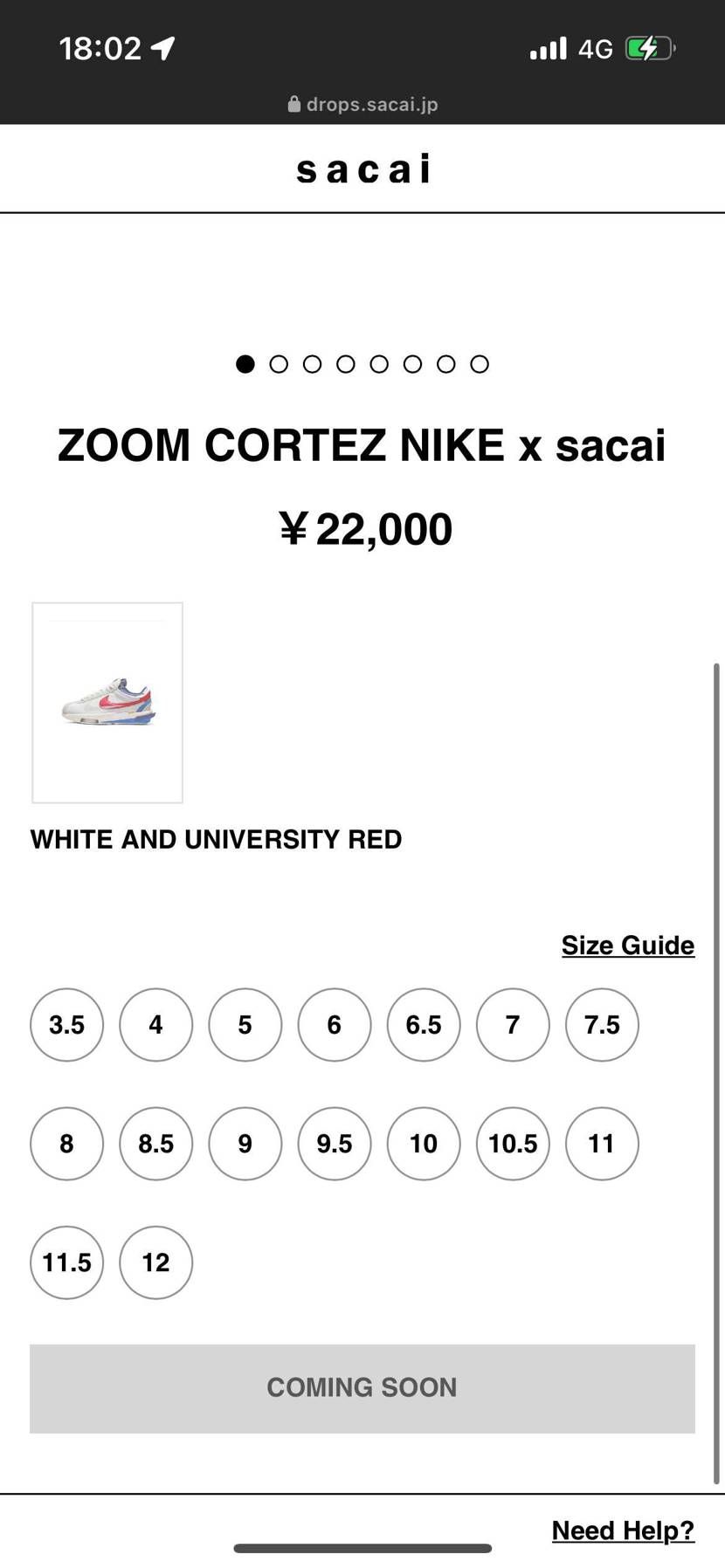Open the Need Help? link
Screen dimensions: 725x1568
623,1530
